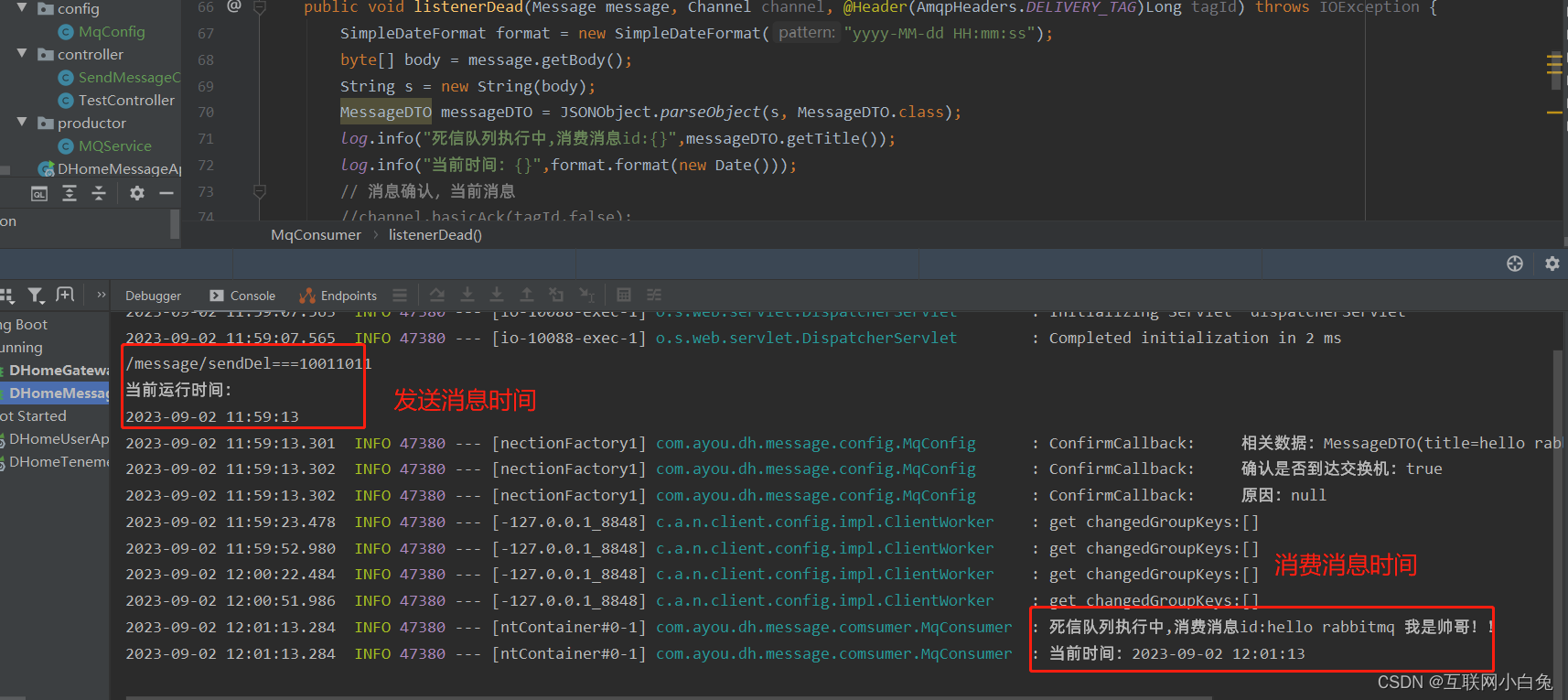Switch to the Endpoints tab
The image size is (1568, 700).
(338, 296)
